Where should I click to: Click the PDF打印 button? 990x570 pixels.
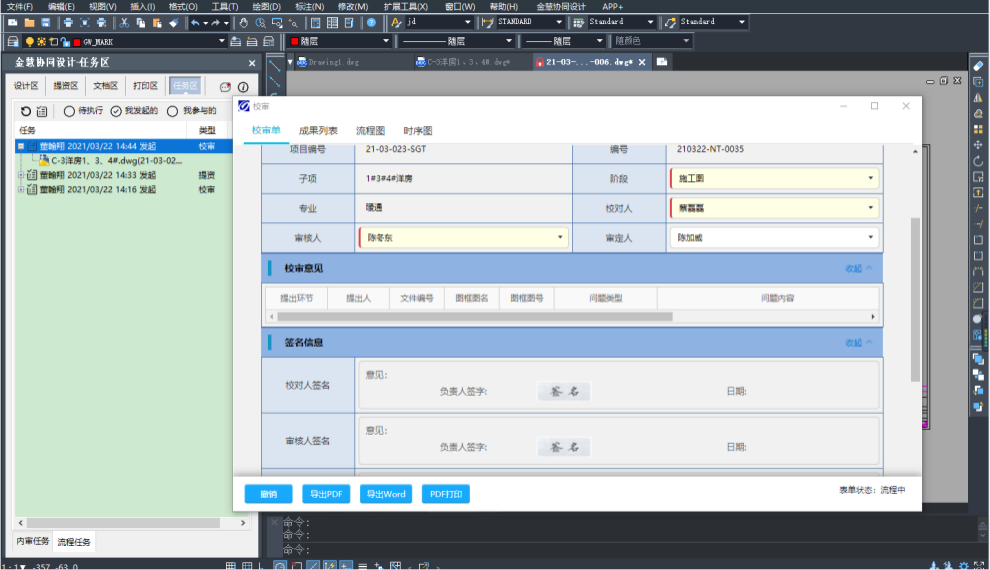[446, 494]
